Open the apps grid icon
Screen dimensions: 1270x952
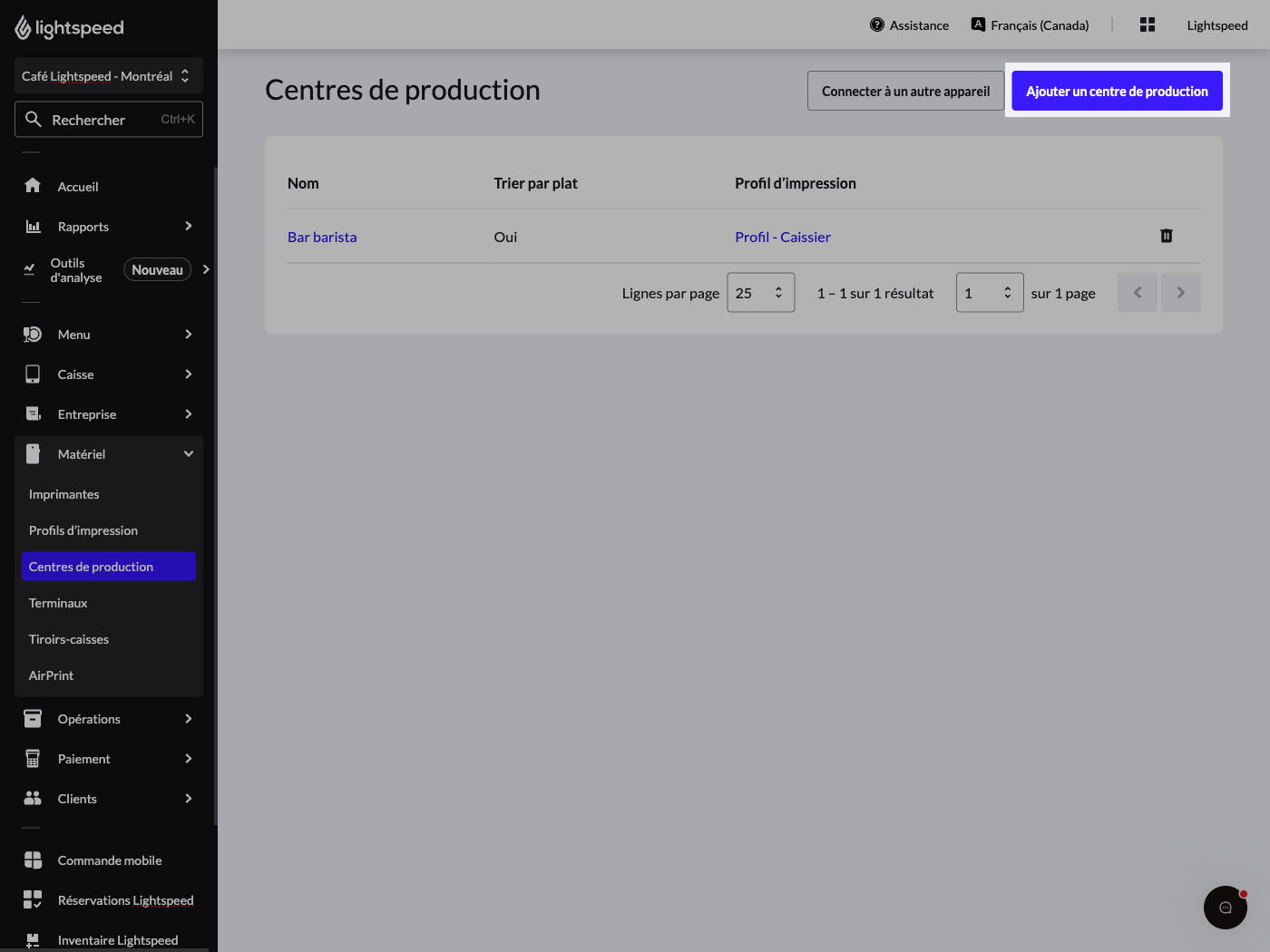(x=1148, y=25)
